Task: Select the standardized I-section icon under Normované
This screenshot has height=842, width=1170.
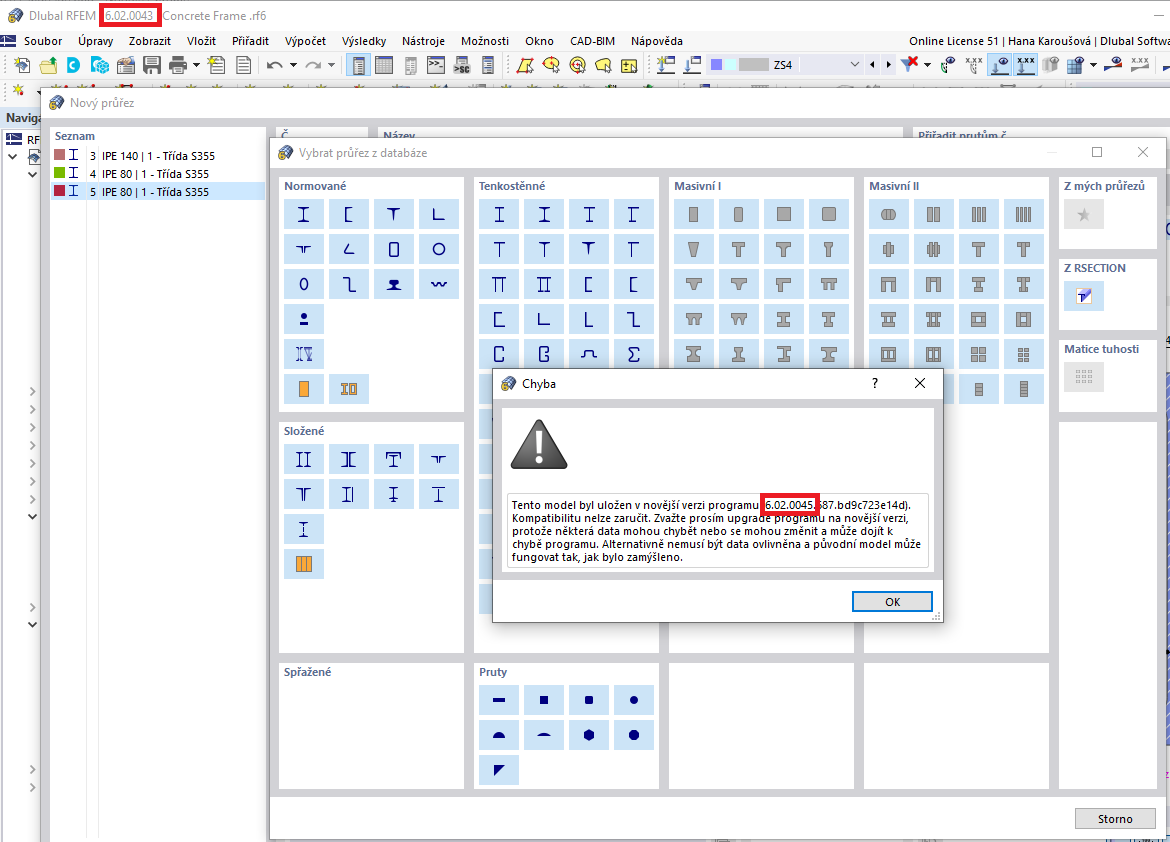Action: pos(304,215)
